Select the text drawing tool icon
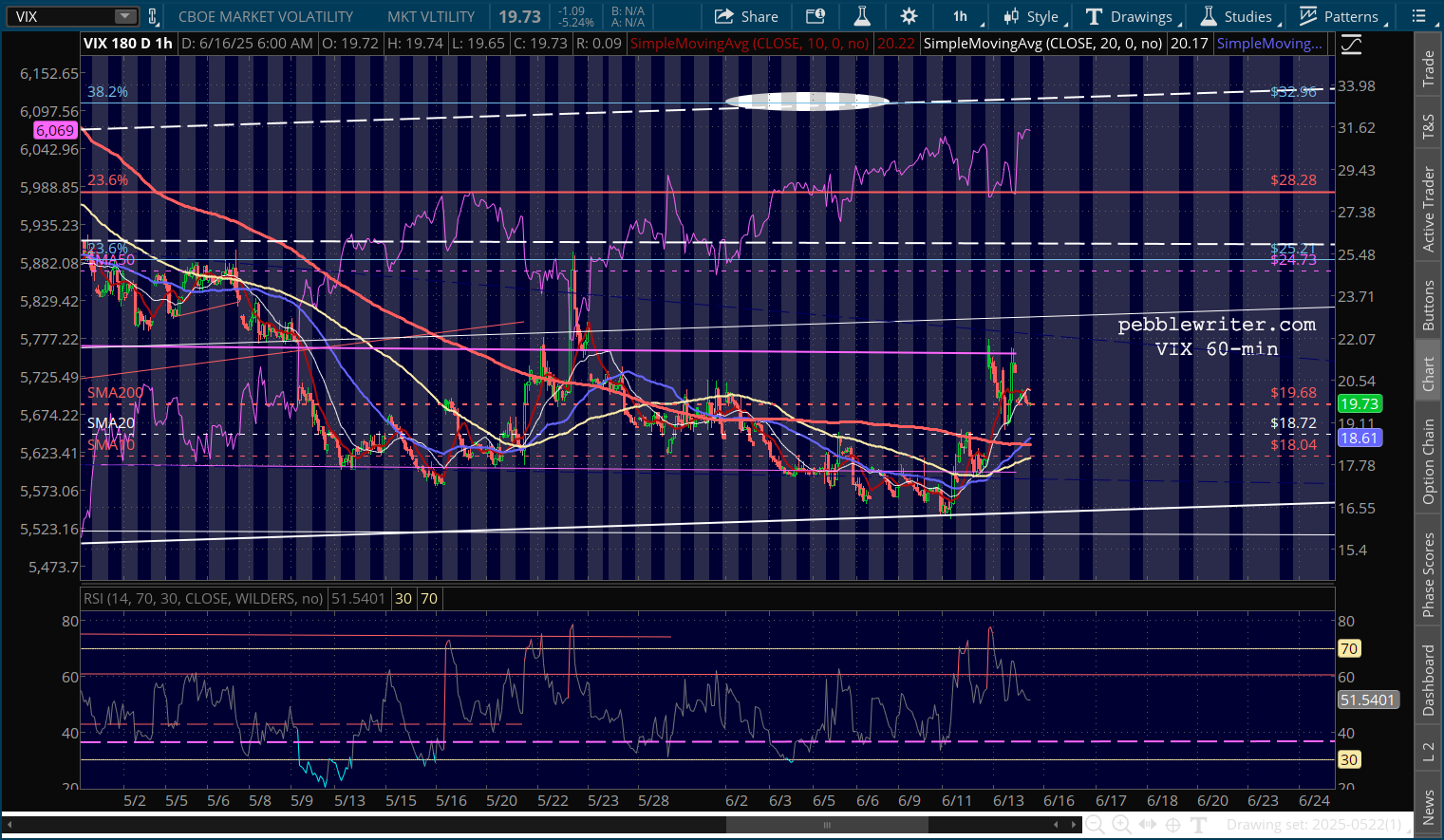 coord(1198,825)
